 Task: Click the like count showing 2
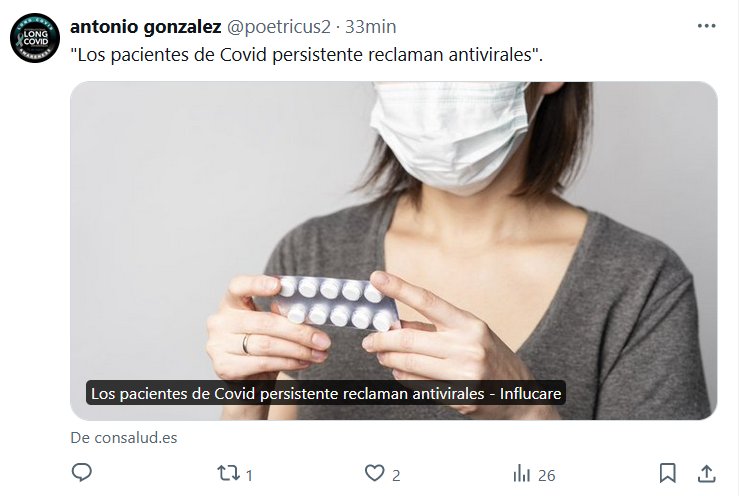coord(396,475)
